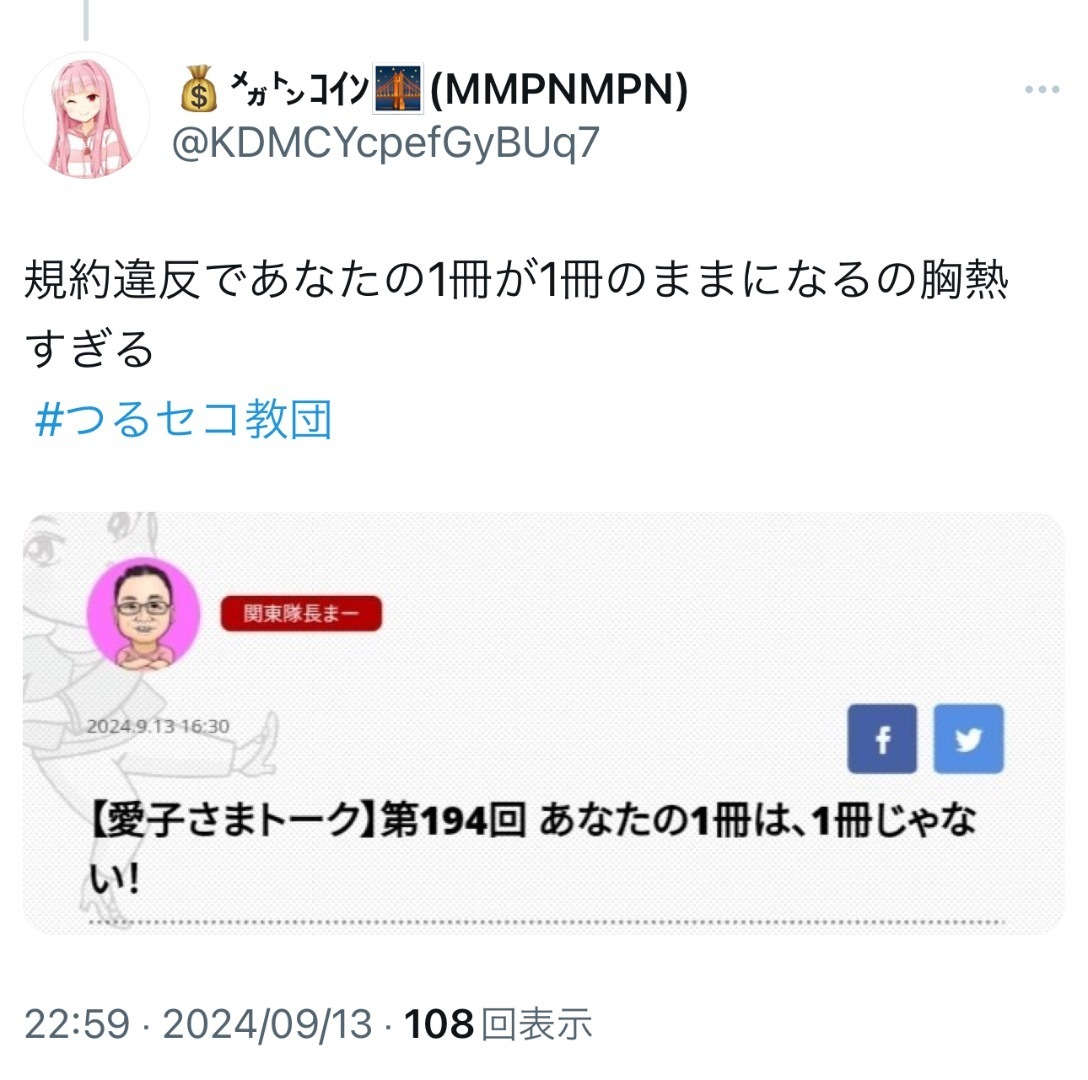Viewport: 1088px width, 1080px height.
Task: Click the 2024.9.13 16:30 article date
Action: pos(158,726)
